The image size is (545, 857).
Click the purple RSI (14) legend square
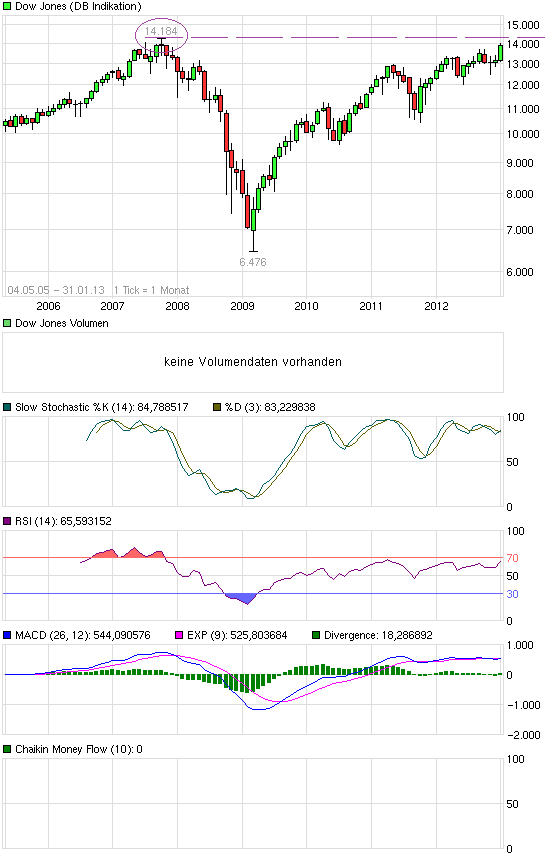coord(7,521)
